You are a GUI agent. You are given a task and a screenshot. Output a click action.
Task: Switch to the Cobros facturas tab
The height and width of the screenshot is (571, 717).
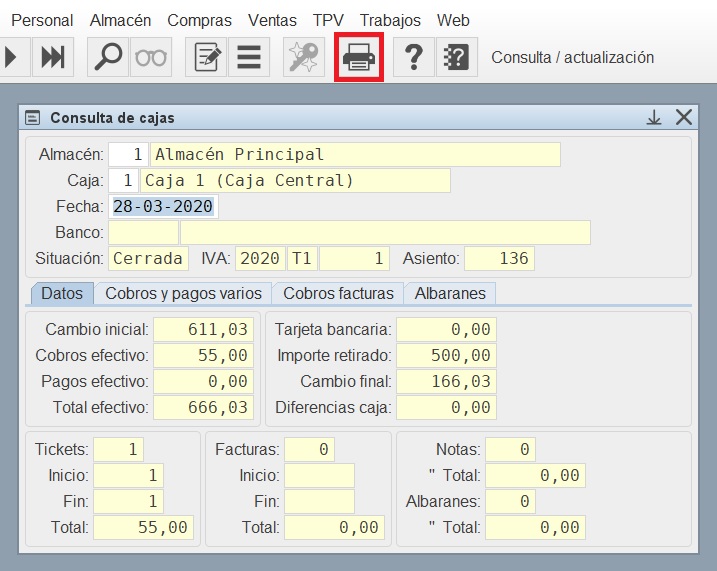point(340,293)
